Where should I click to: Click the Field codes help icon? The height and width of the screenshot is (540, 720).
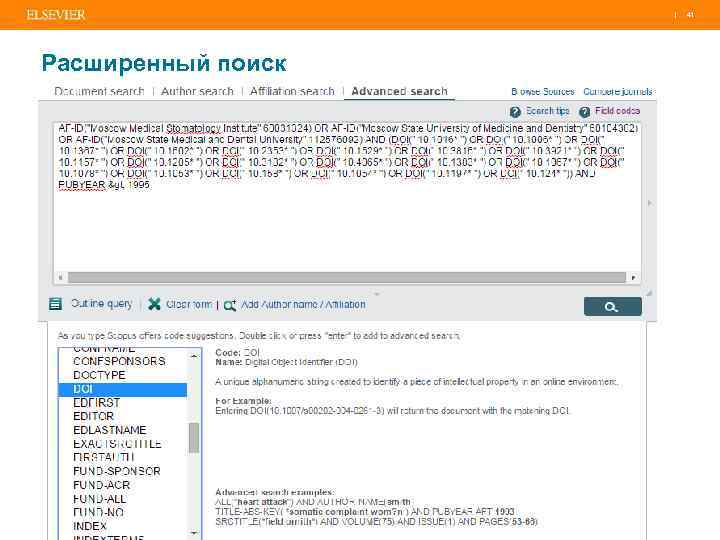point(584,112)
